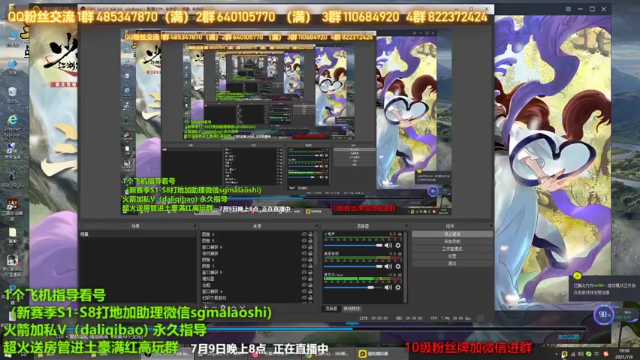This screenshot has width=640, height=360.
Task: Hide the 图像 6 source with its eye icon
Action: click(x=304, y=234)
